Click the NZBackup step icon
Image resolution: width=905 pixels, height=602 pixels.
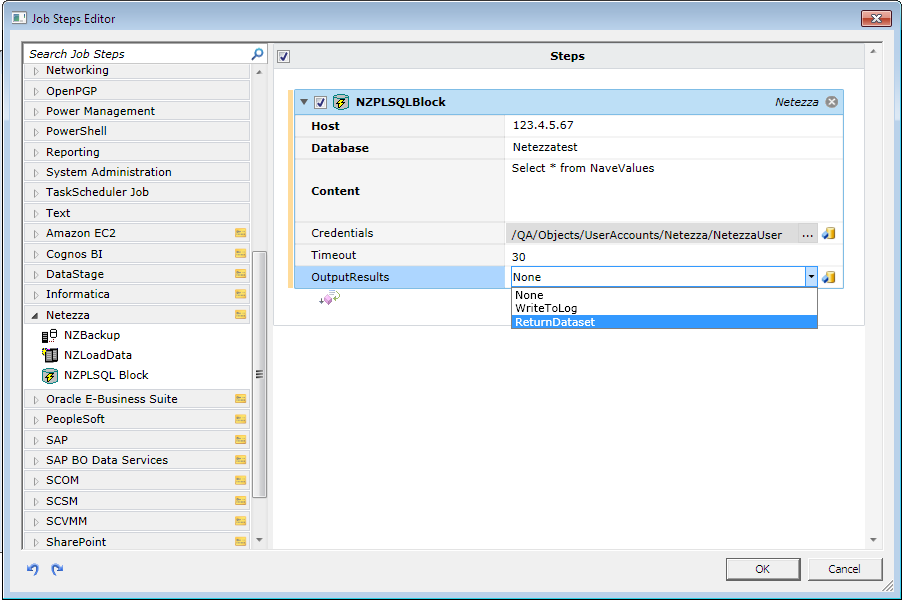46,335
